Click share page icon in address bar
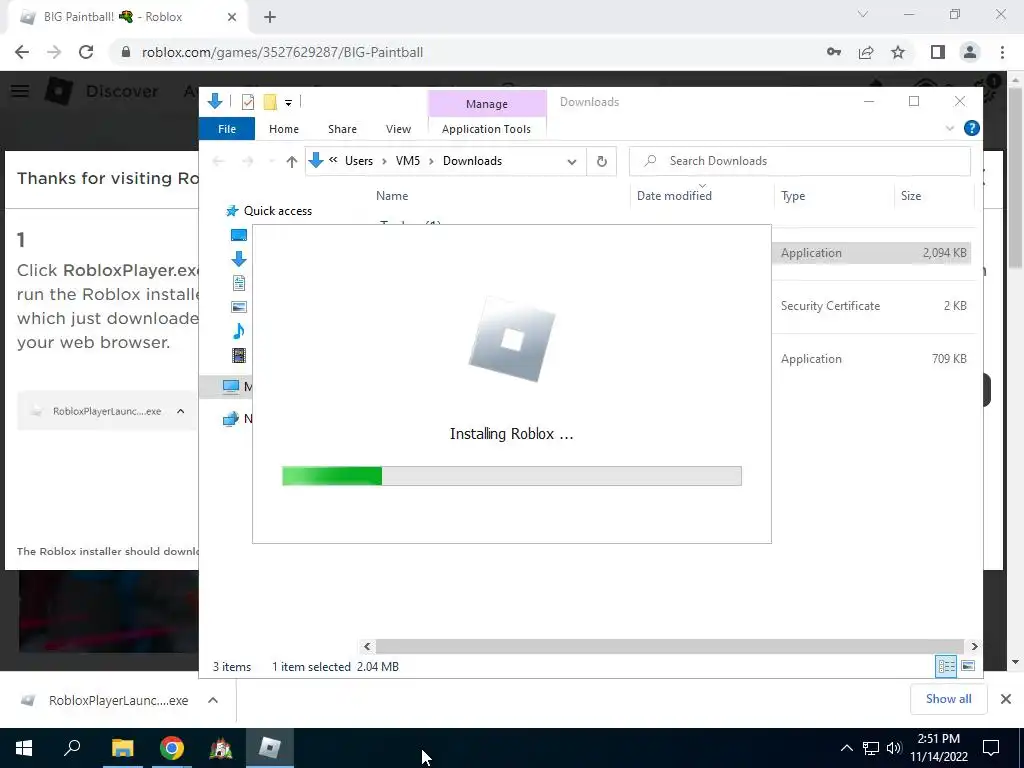Viewport: 1024px width, 768px height. (x=866, y=52)
